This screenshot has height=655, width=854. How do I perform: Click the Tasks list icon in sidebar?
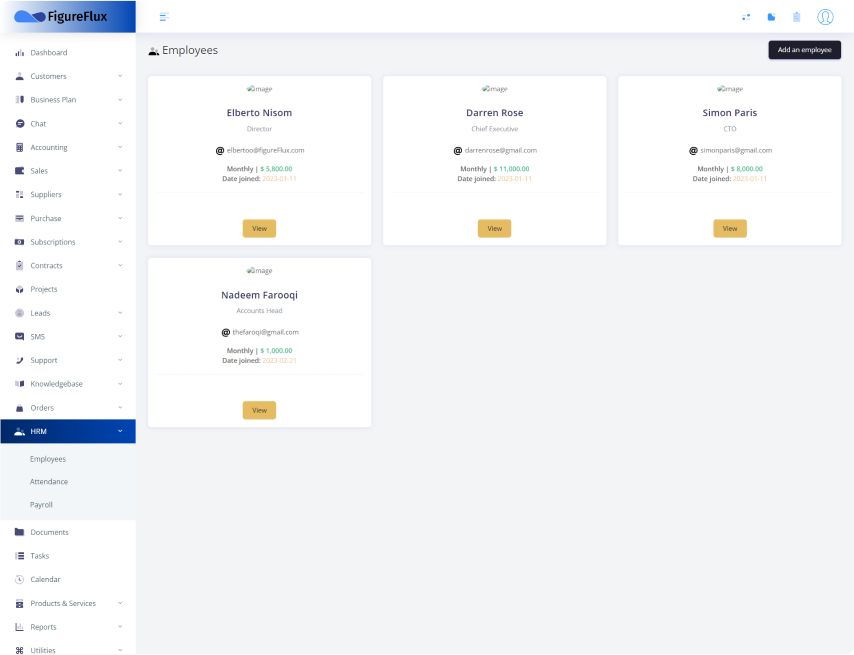[19, 556]
